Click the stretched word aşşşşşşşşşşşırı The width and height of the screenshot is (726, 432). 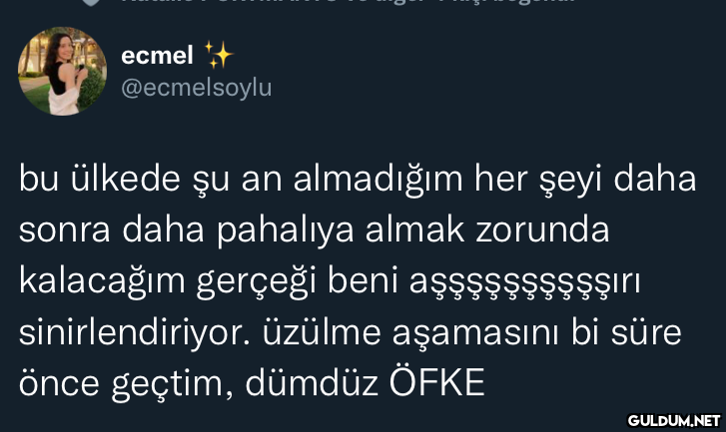coord(525,282)
